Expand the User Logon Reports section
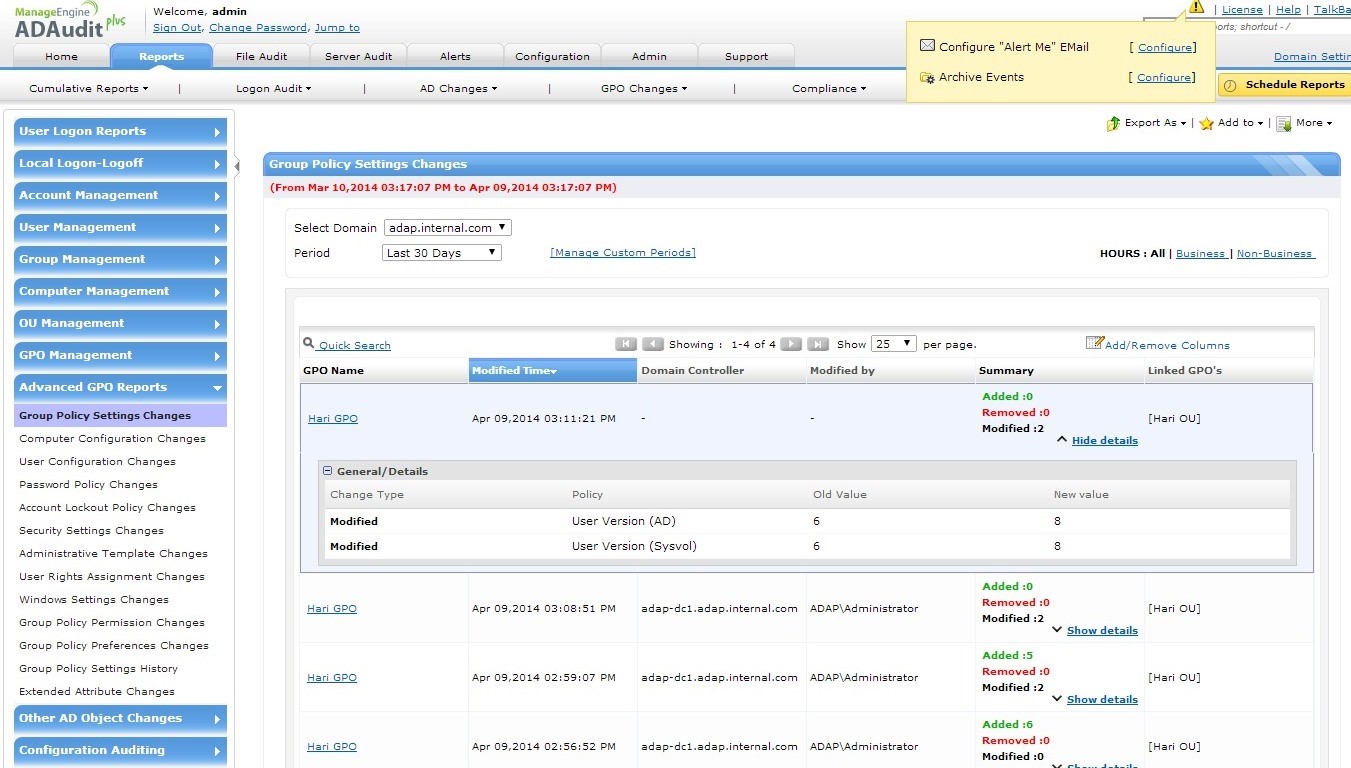The image size is (1351, 768). [x=120, y=131]
